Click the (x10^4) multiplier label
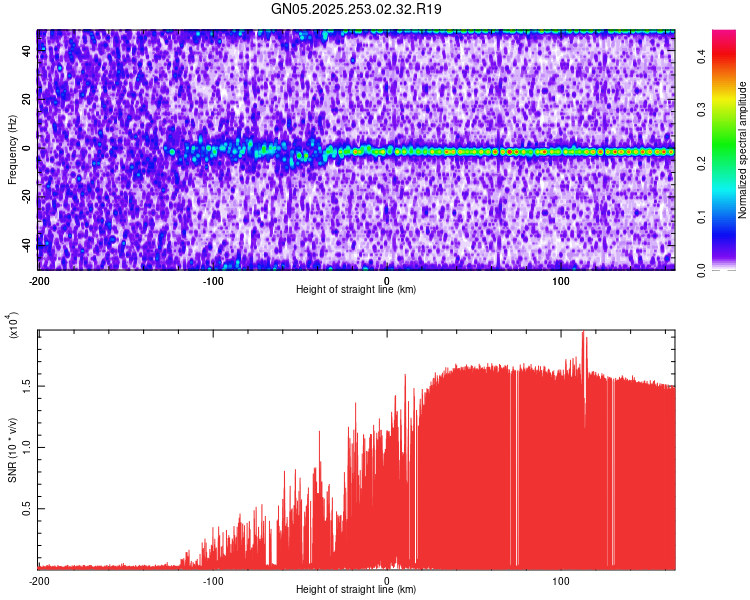Image resolution: width=750 pixels, height=600 pixels. 14,326
